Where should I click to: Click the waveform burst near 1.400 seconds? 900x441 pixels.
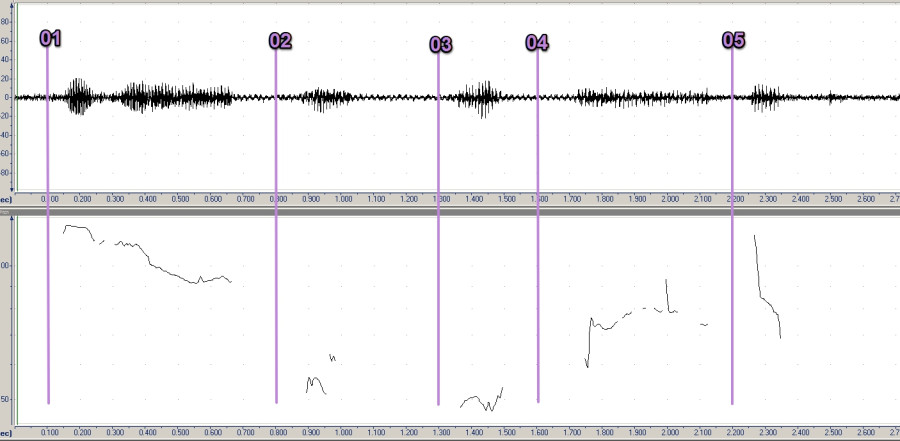pos(480,99)
